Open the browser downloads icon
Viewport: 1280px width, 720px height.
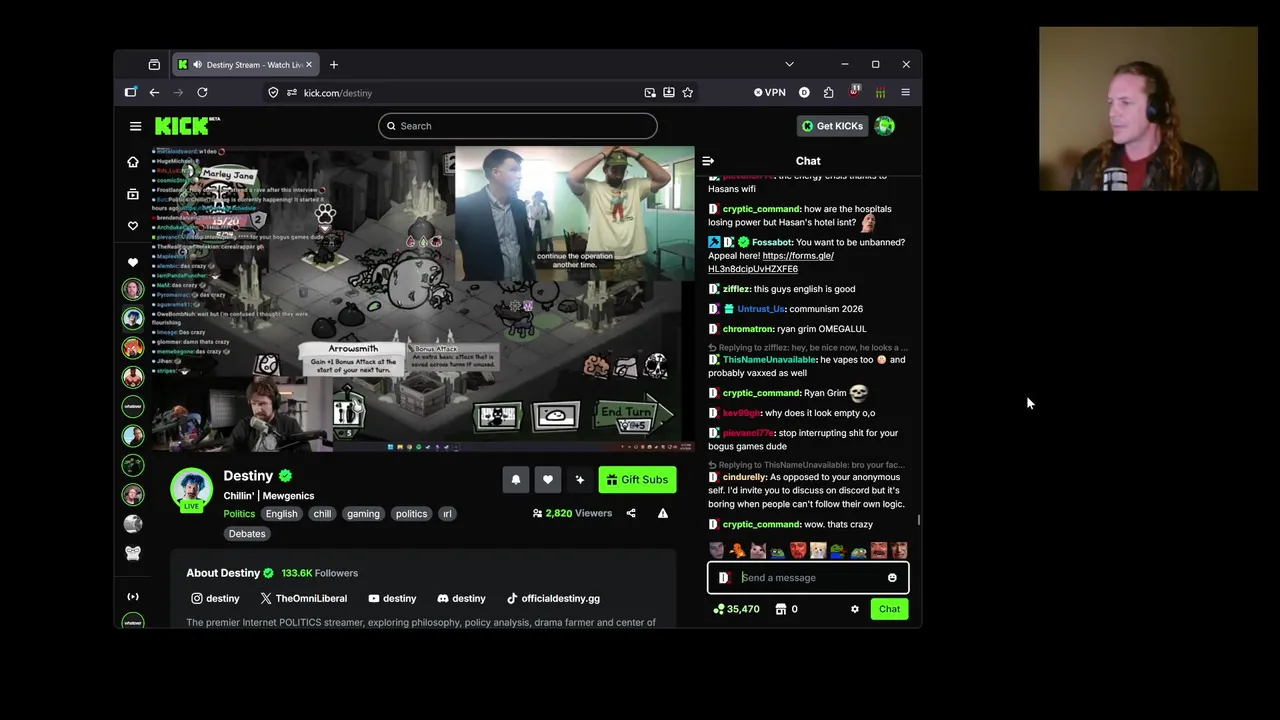click(668, 92)
